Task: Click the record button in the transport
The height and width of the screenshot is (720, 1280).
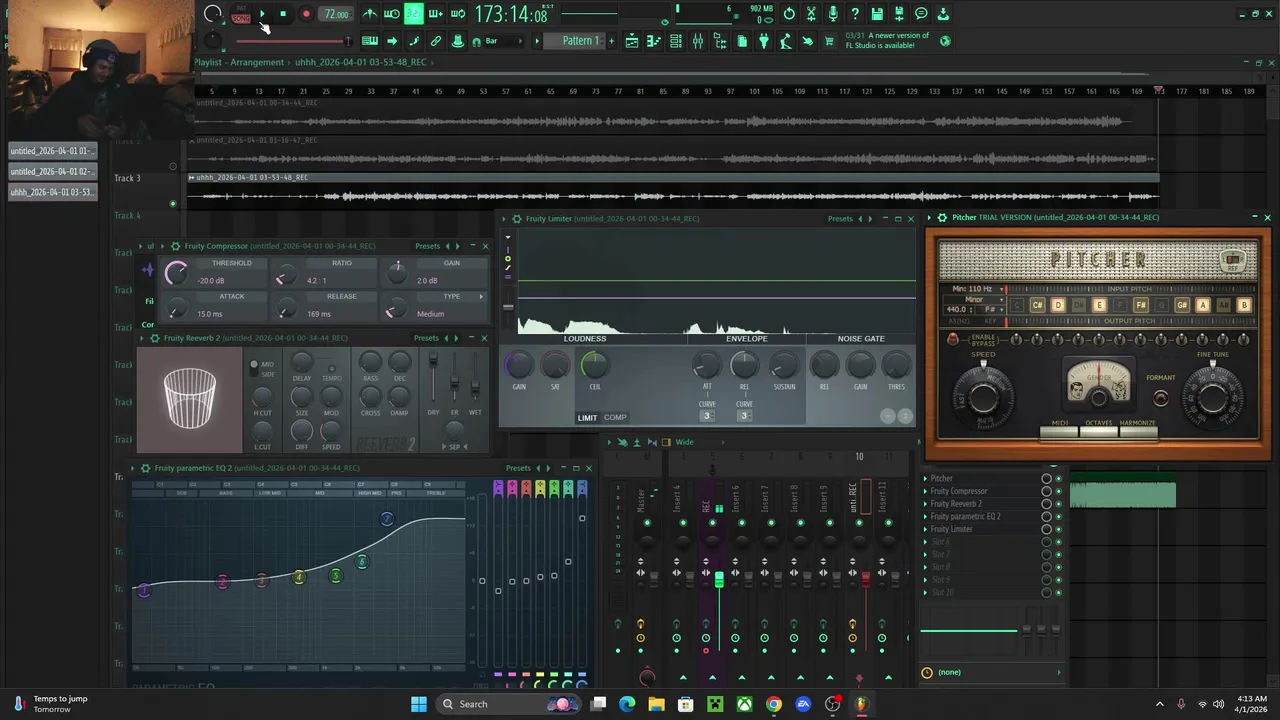Action: (x=306, y=14)
